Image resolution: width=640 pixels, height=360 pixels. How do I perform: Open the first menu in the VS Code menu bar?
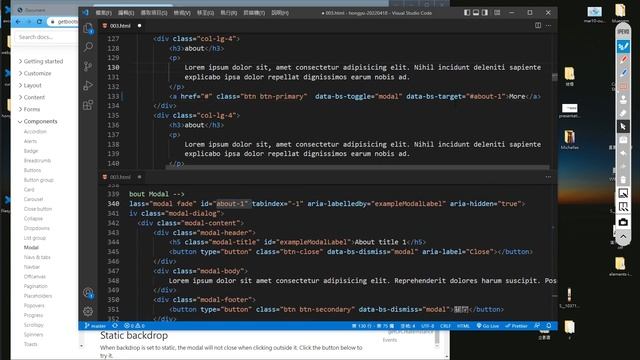[x=104, y=13]
